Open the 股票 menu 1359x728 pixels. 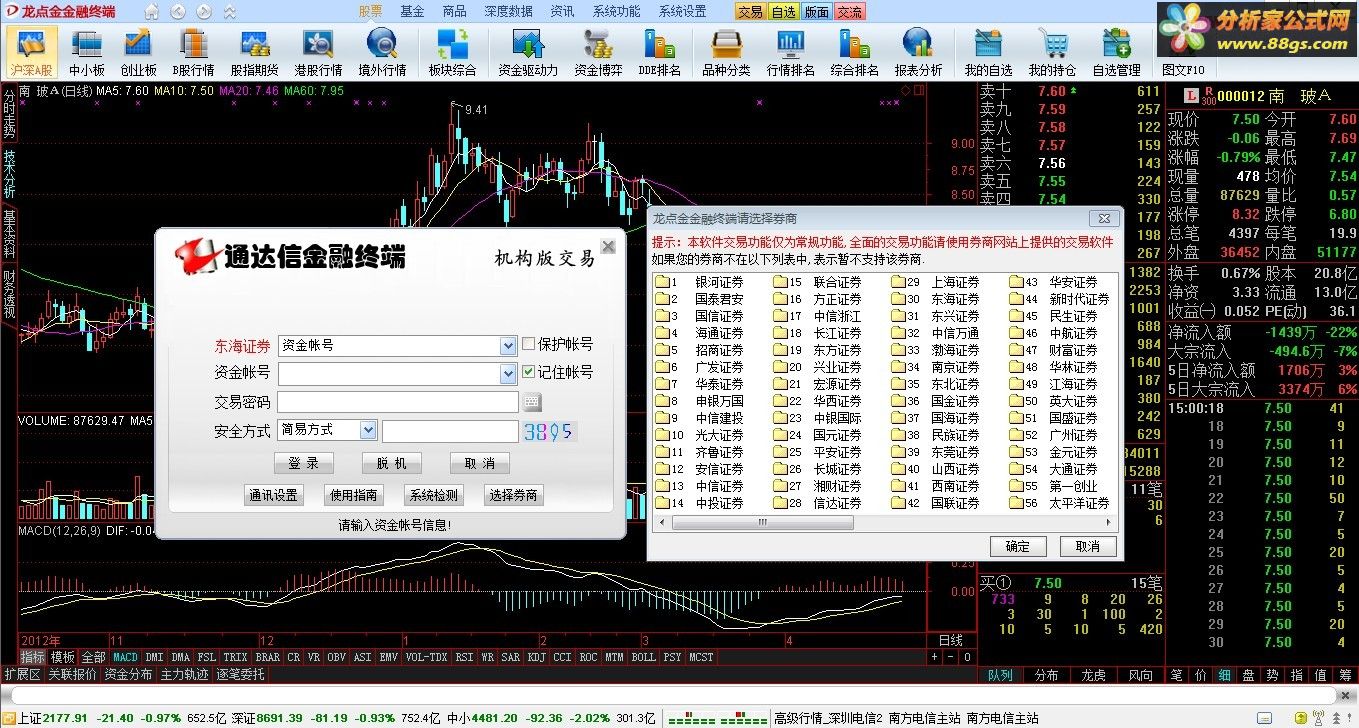[370, 12]
